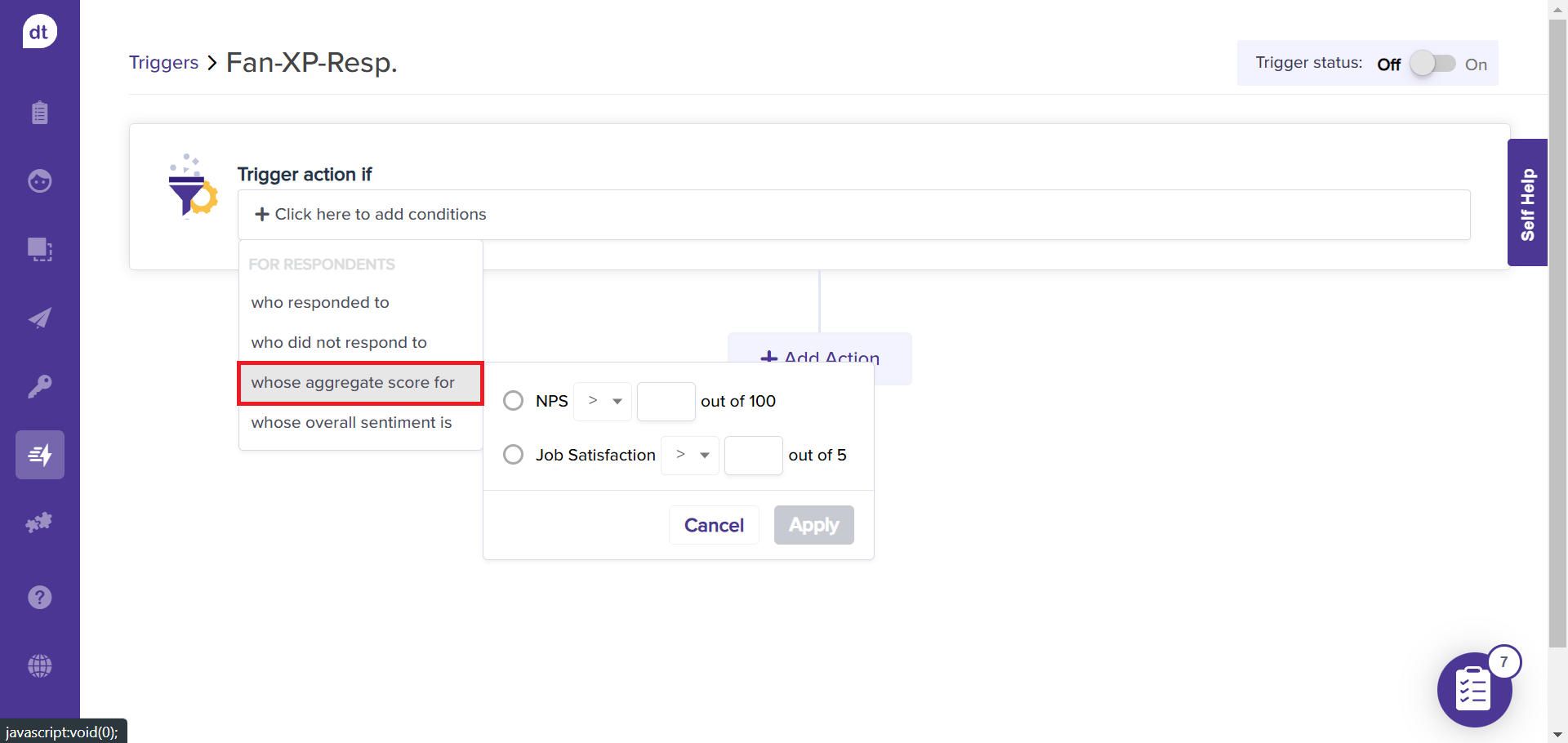This screenshot has height=743, width=1568.
Task: Click the NPS score input field
Action: [x=666, y=401]
